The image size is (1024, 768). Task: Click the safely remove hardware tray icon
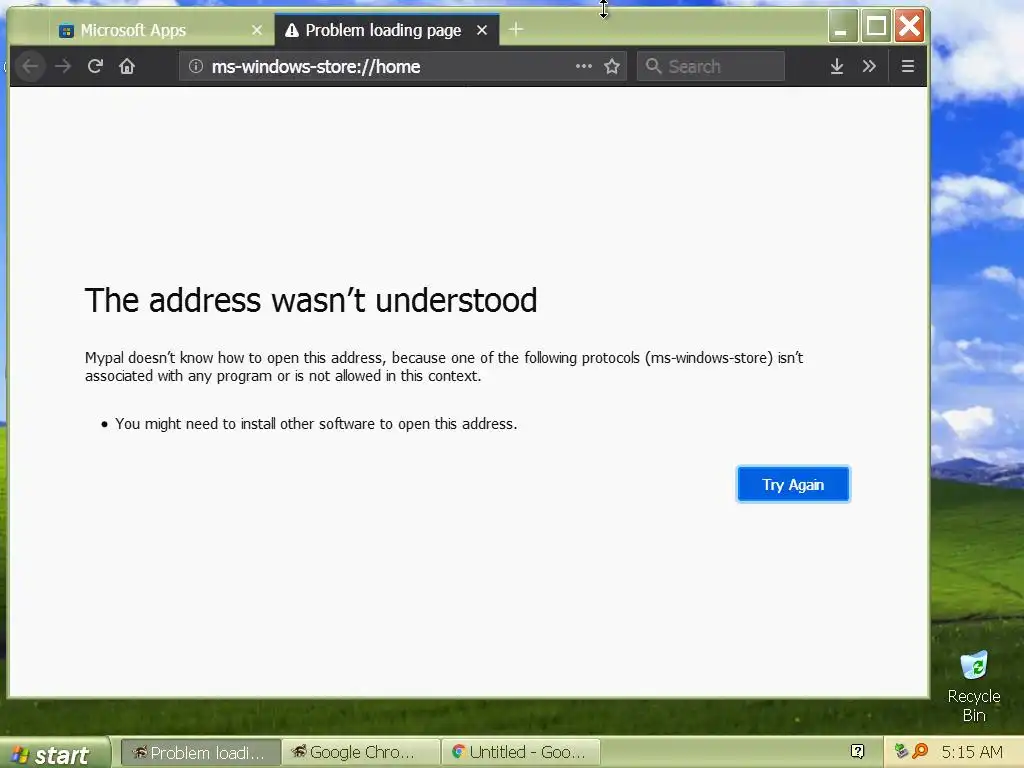click(x=901, y=751)
